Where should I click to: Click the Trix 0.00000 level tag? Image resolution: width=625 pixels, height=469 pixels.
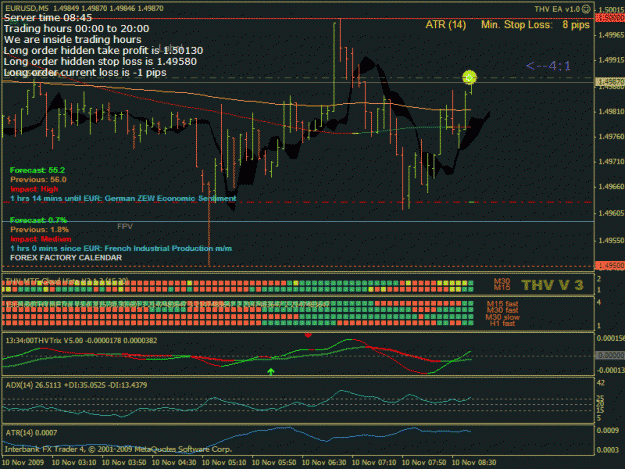click(x=609, y=355)
